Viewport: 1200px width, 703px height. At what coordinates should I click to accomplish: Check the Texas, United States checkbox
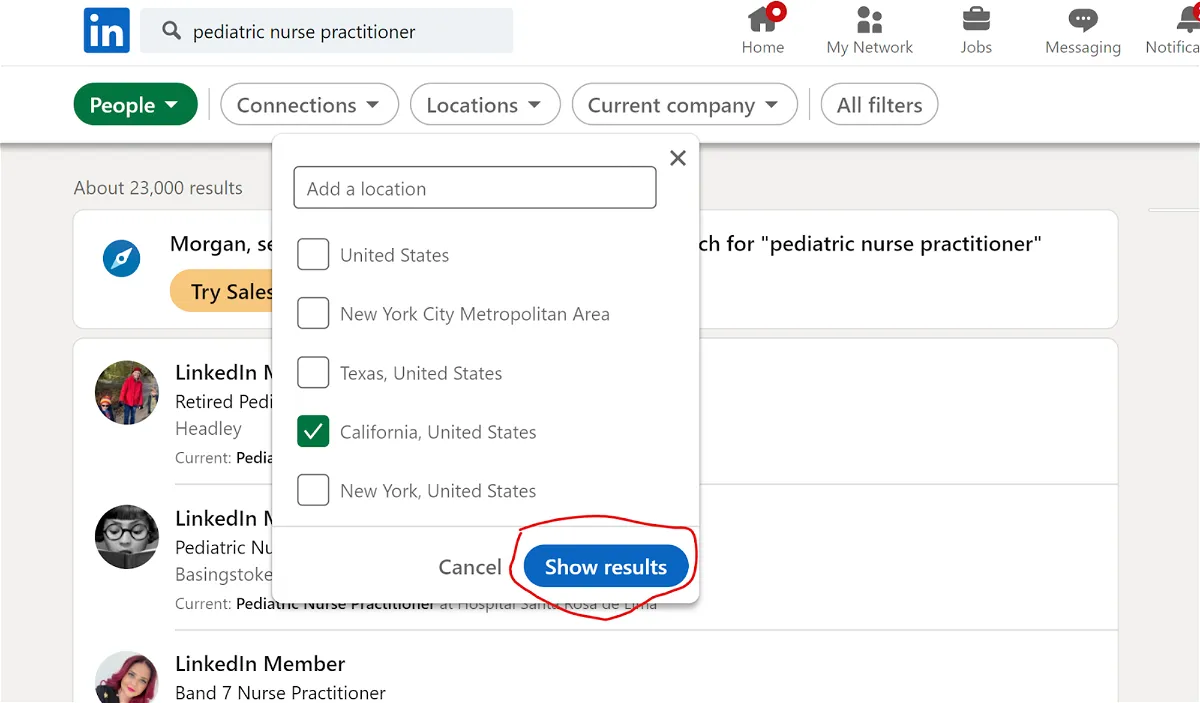[313, 373]
